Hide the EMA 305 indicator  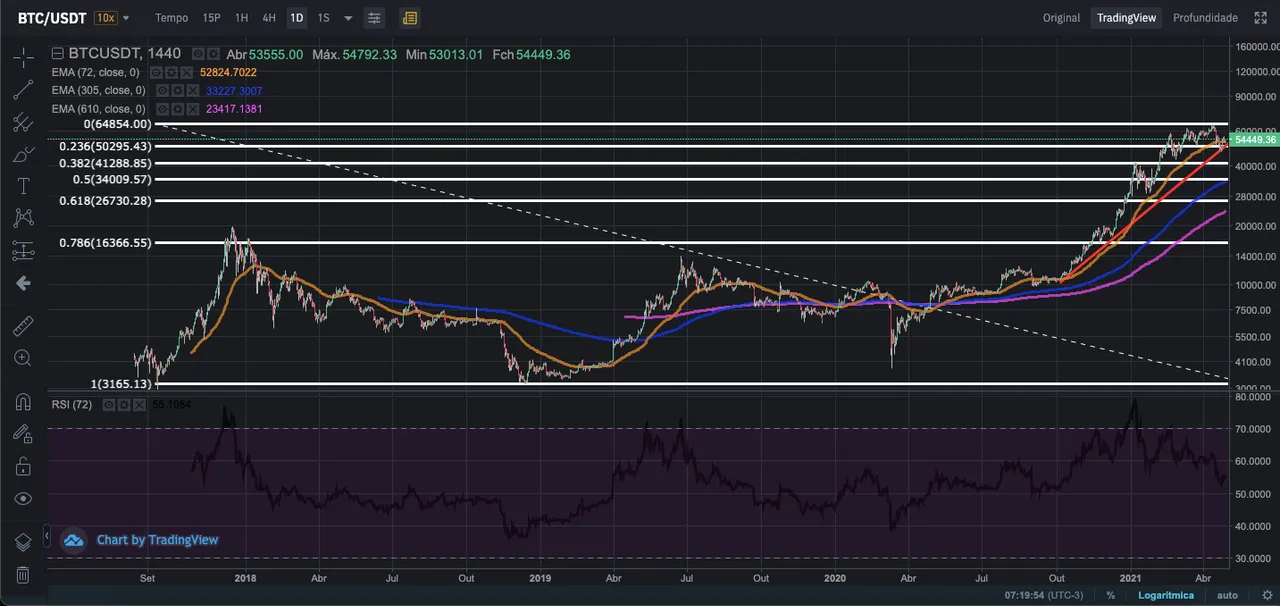(x=162, y=90)
